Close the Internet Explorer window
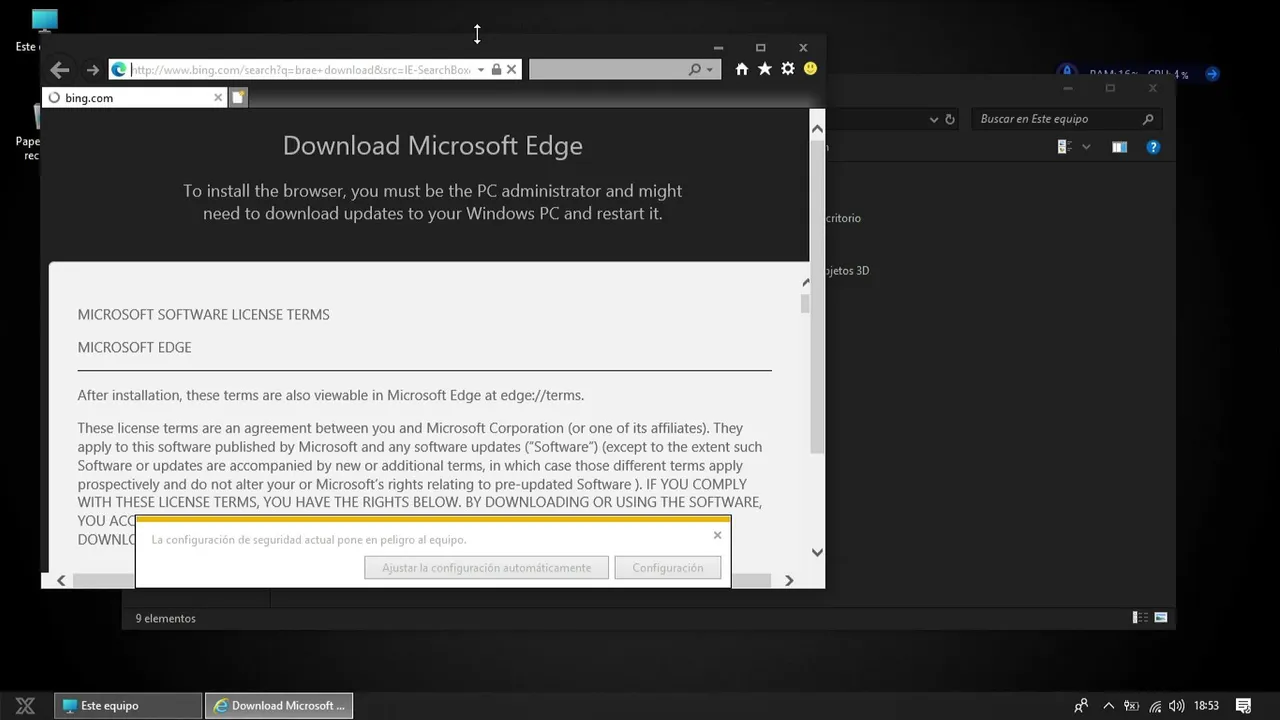Image resolution: width=1280 pixels, height=720 pixels. click(803, 47)
